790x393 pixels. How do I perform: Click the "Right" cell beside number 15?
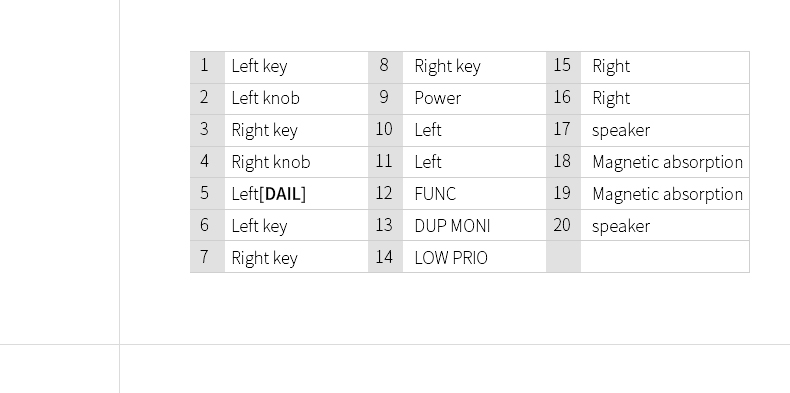click(665, 67)
